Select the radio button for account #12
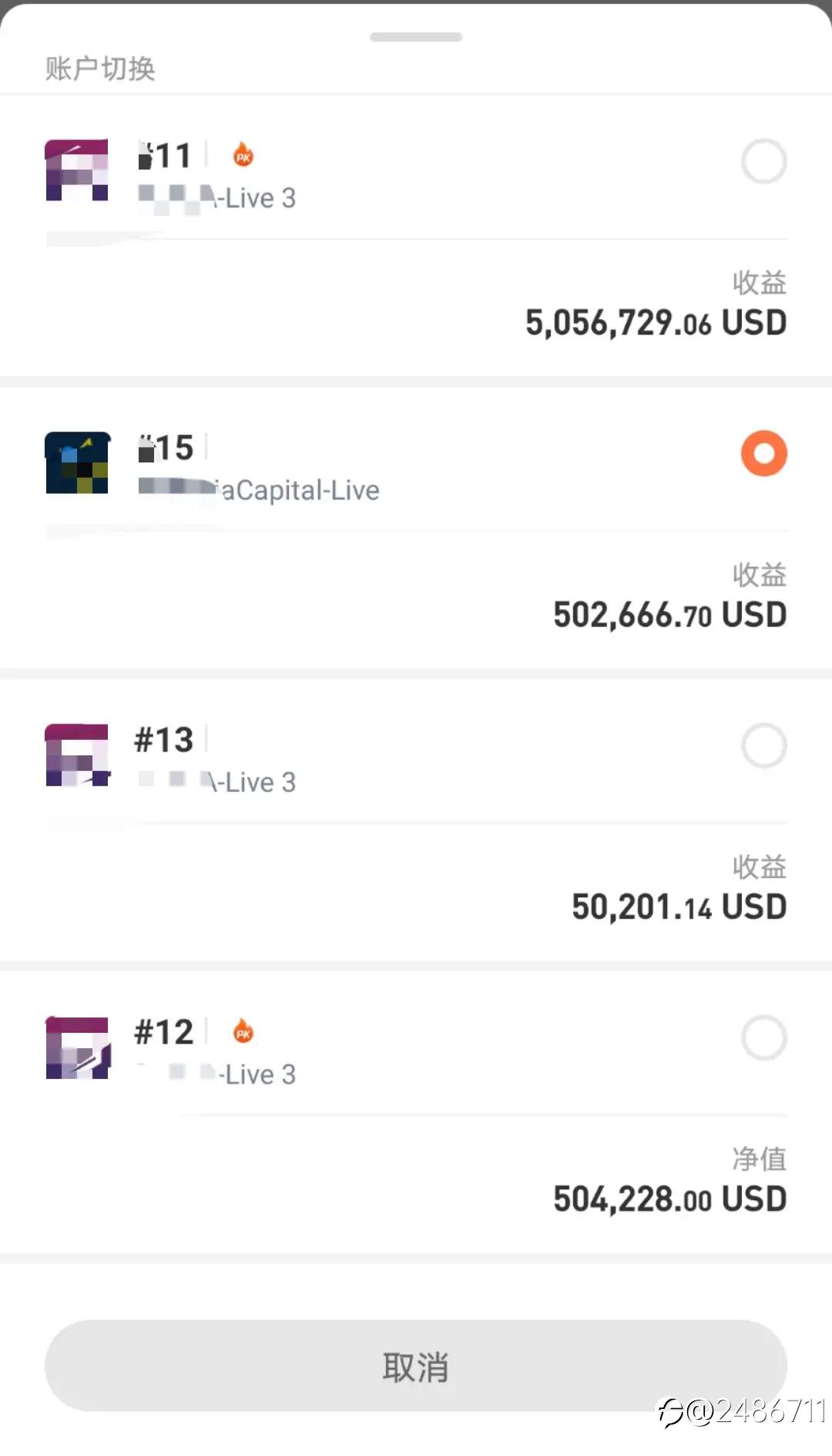Screen dimensions: 832x1456 (763, 1037)
